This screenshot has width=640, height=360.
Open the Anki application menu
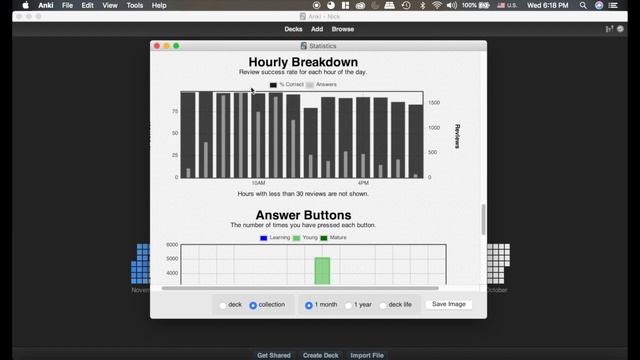(46, 5)
